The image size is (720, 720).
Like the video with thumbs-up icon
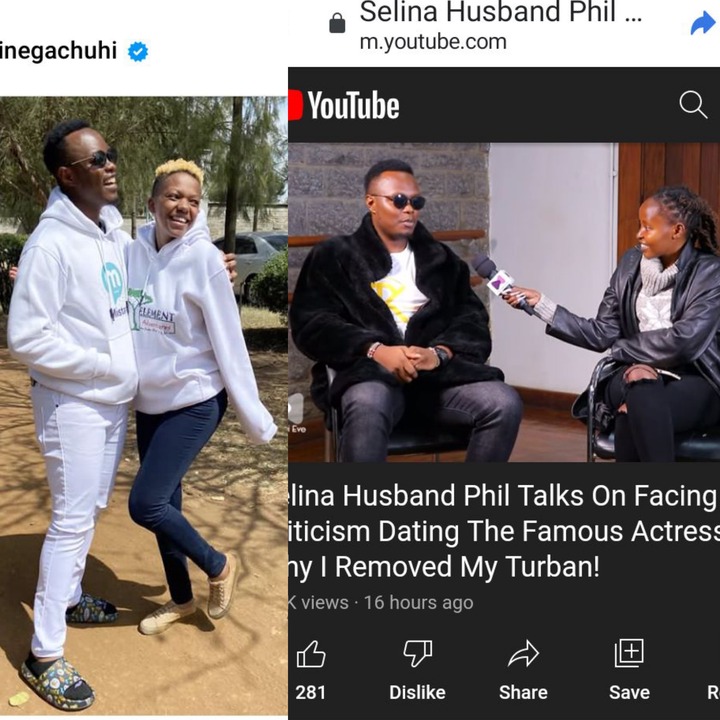coord(311,654)
